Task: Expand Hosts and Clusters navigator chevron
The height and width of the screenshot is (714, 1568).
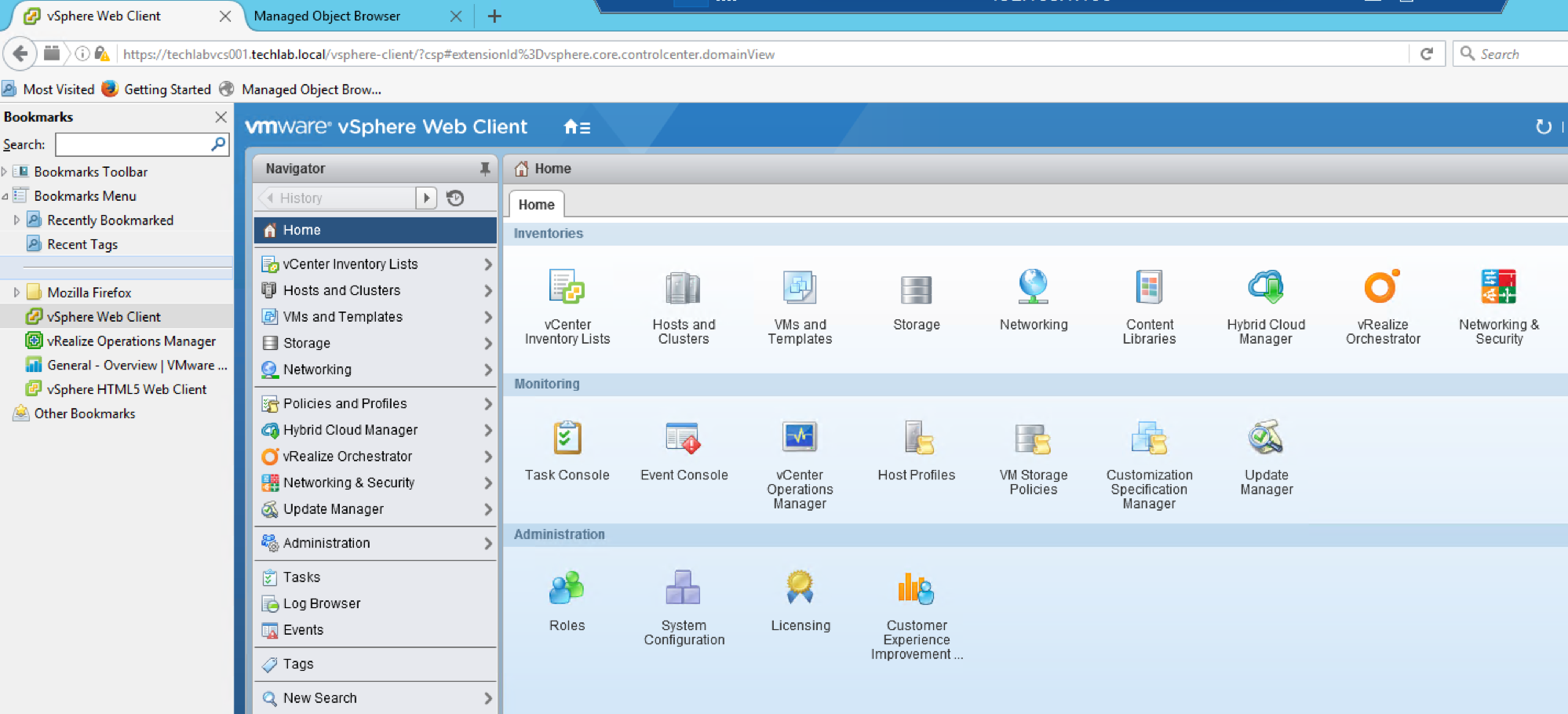Action: pos(487,291)
